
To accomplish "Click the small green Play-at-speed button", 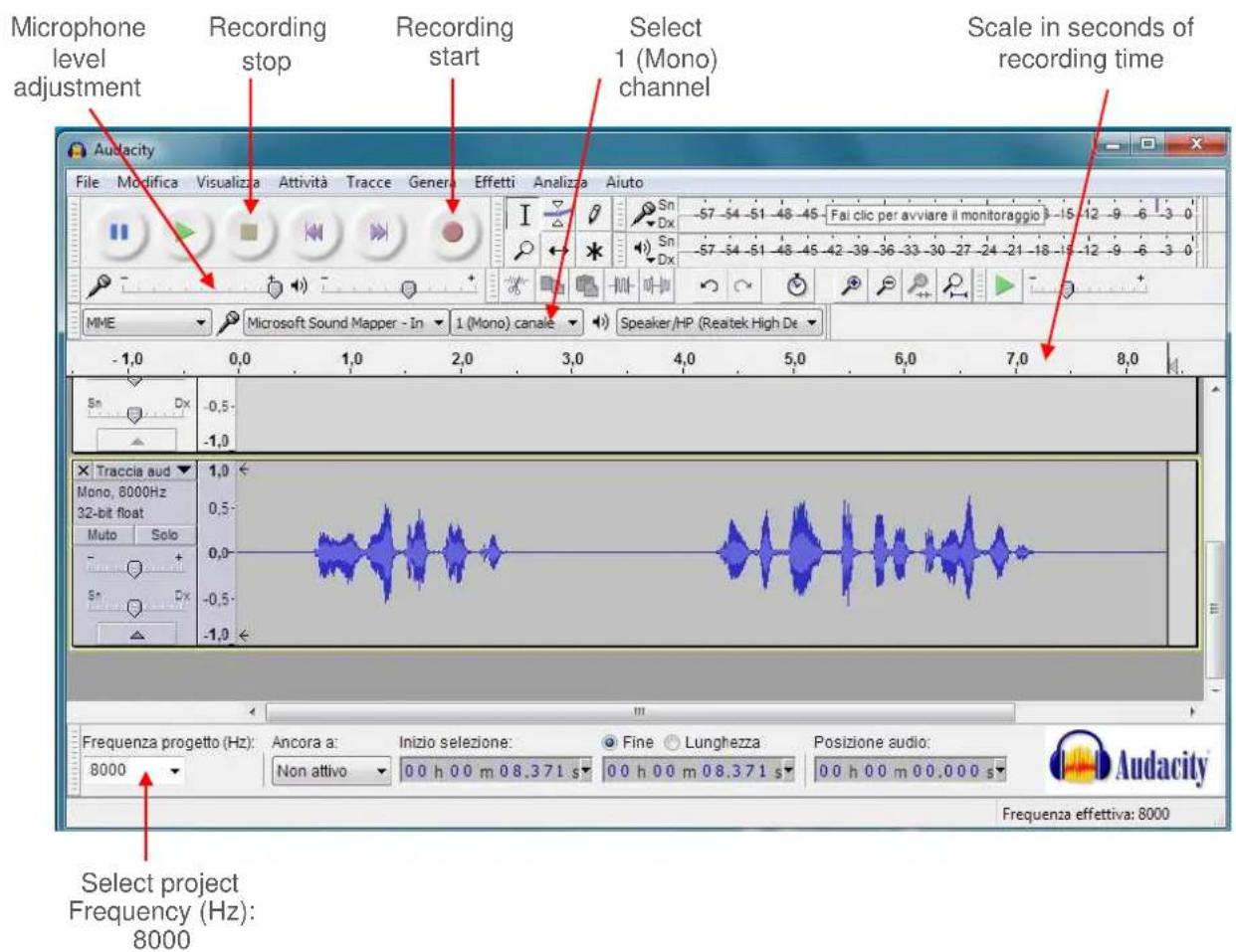I will 1005,286.
